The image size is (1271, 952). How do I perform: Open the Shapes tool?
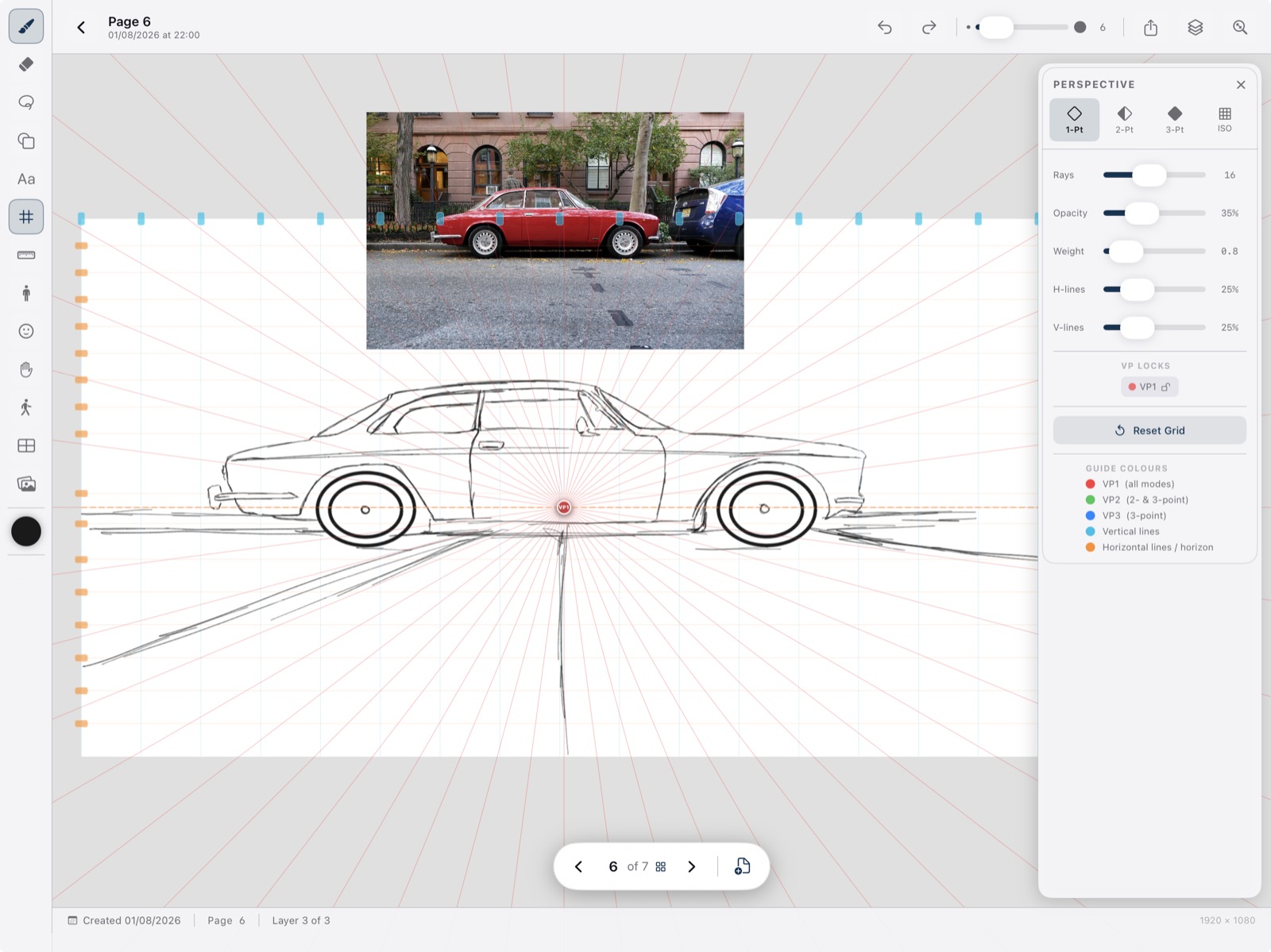coord(26,141)
